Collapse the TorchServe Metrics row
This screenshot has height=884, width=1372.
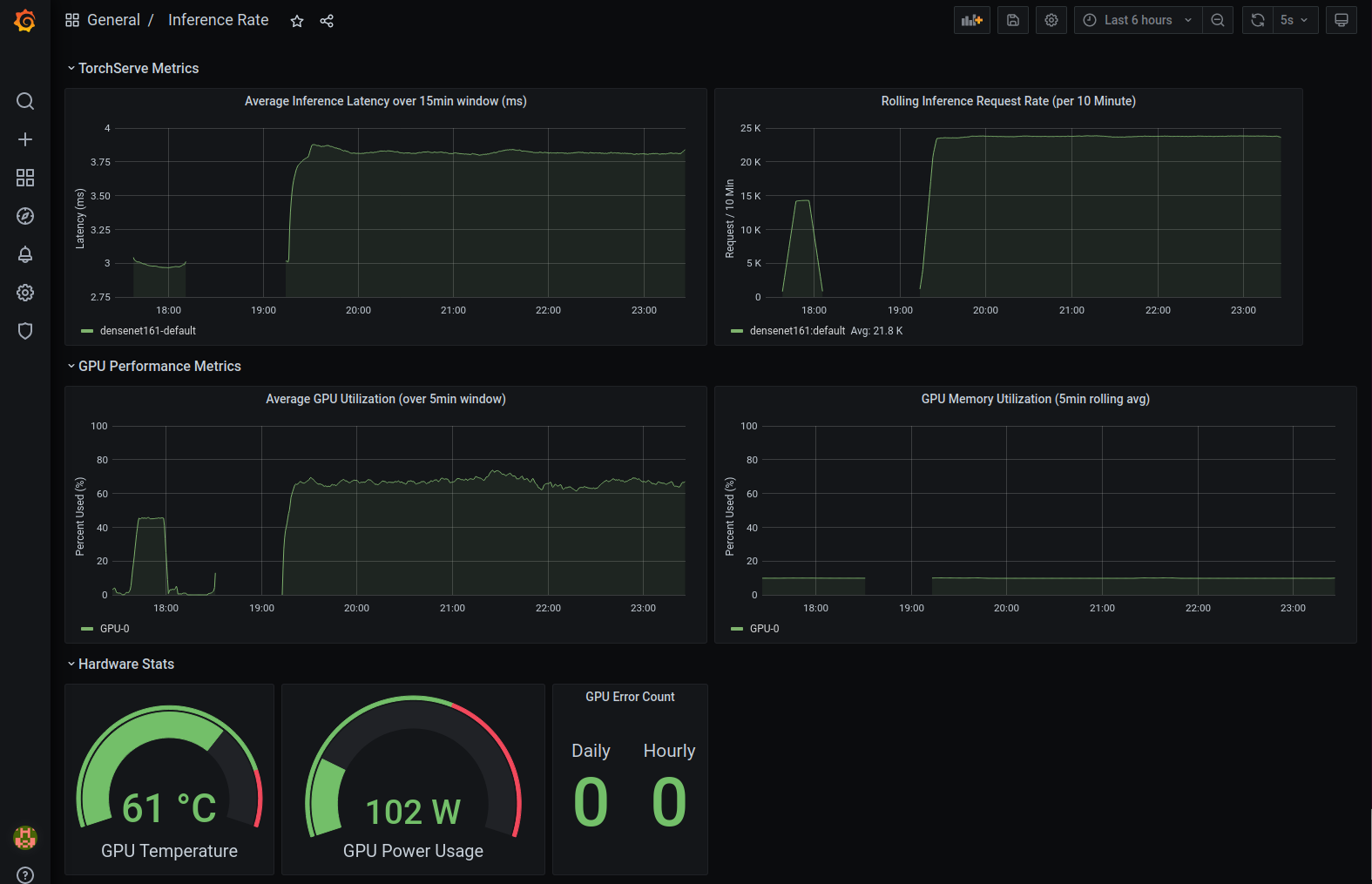[133, 68]
